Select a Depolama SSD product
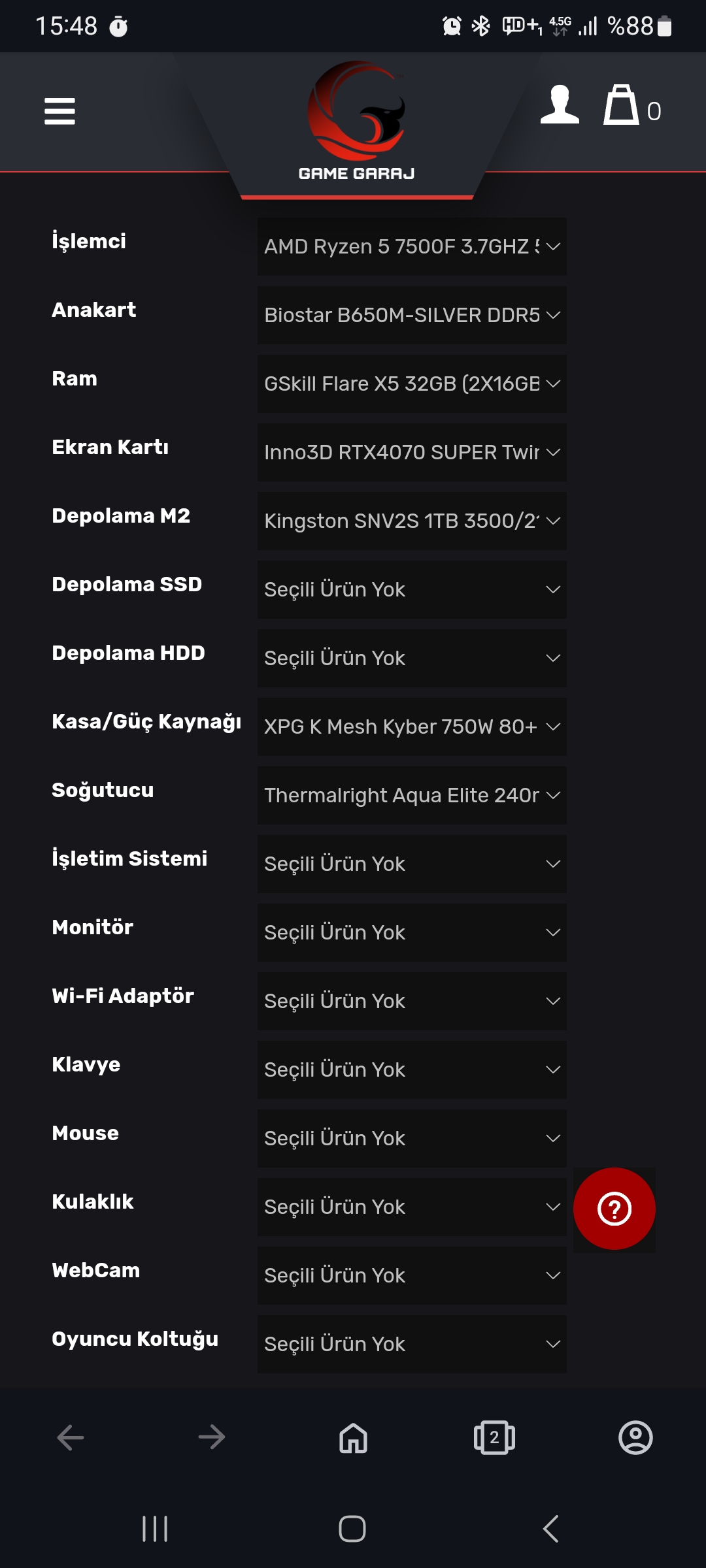This screenshot has width=706, height=1568. point(412,589)
